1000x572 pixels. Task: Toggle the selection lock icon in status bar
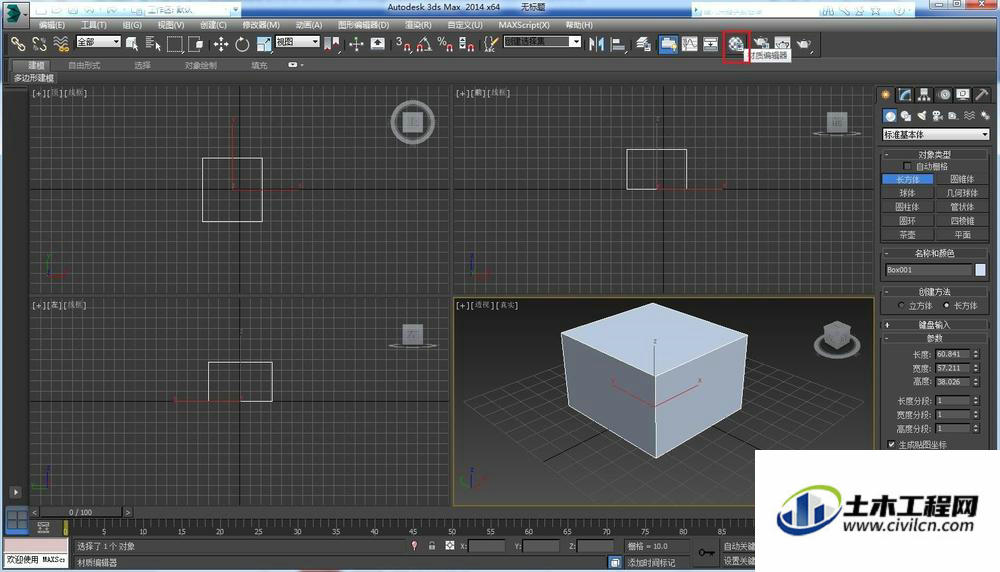(432, 546)
